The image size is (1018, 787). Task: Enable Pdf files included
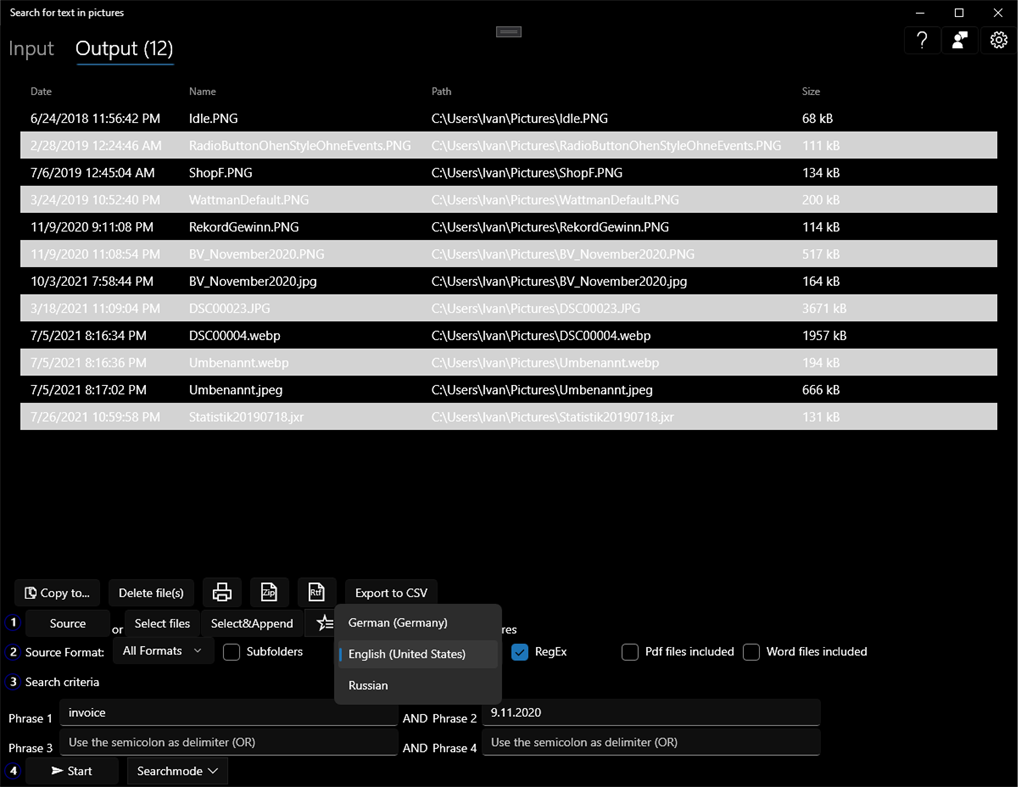pos(630,652)
